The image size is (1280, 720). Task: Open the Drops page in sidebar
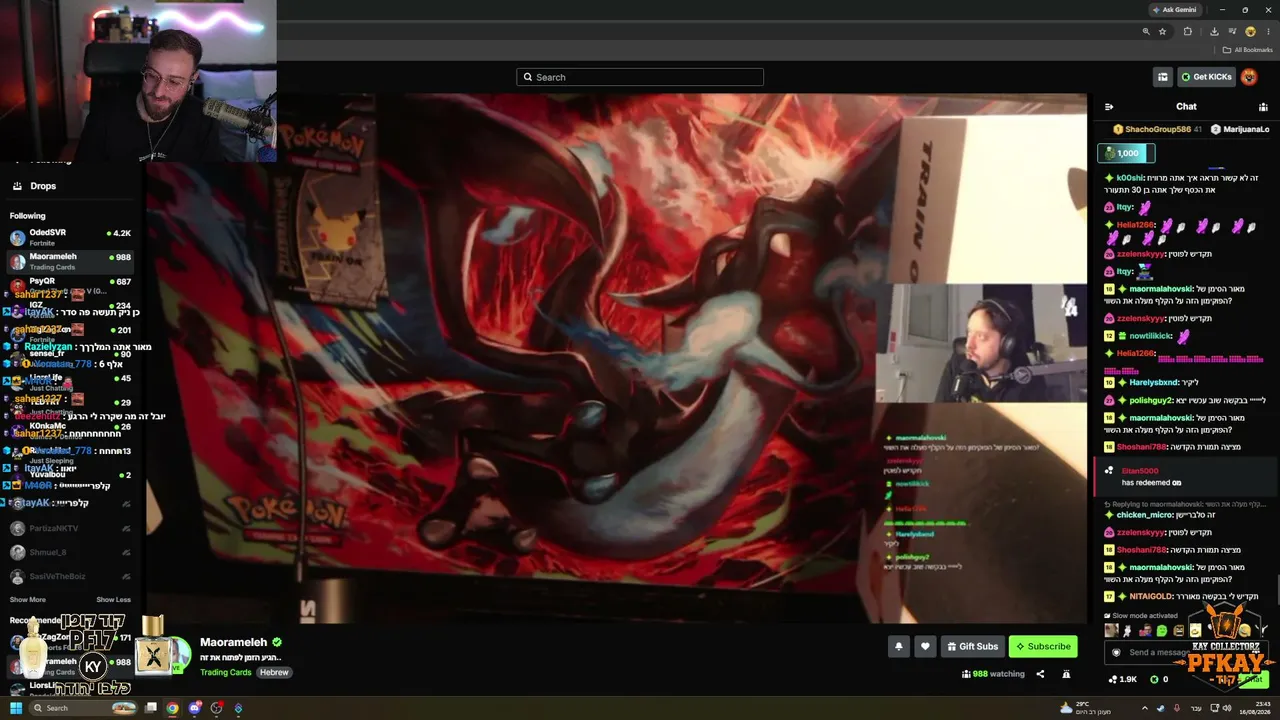pos(43,186)
